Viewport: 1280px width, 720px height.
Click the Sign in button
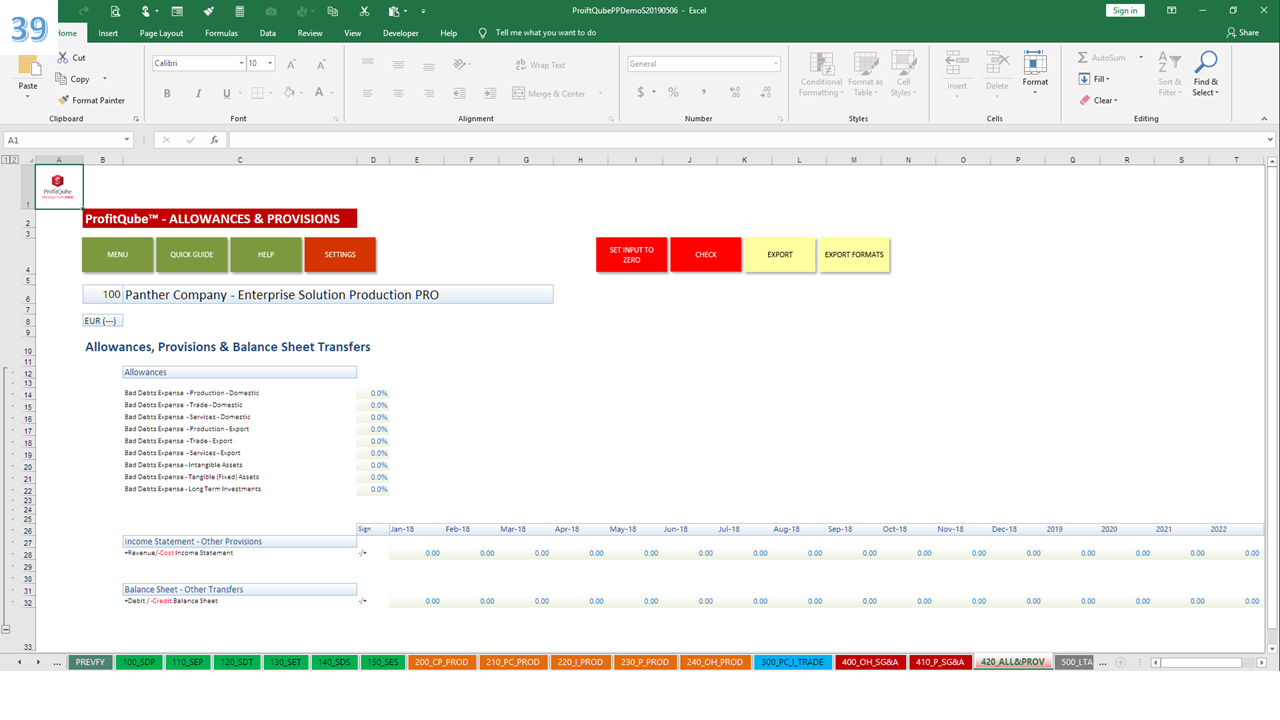point(1125,10)
